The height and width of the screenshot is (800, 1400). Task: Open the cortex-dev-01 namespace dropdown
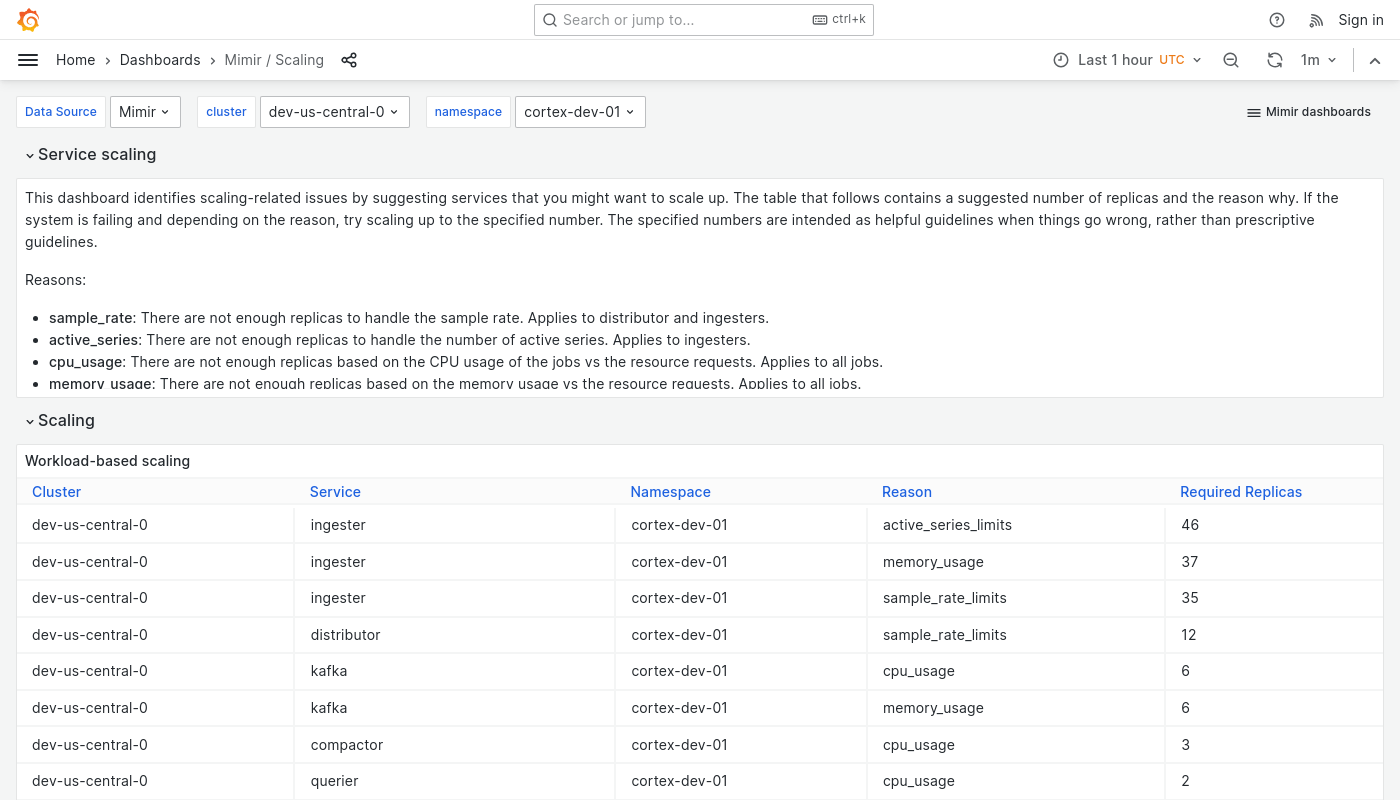pos(580,112)
